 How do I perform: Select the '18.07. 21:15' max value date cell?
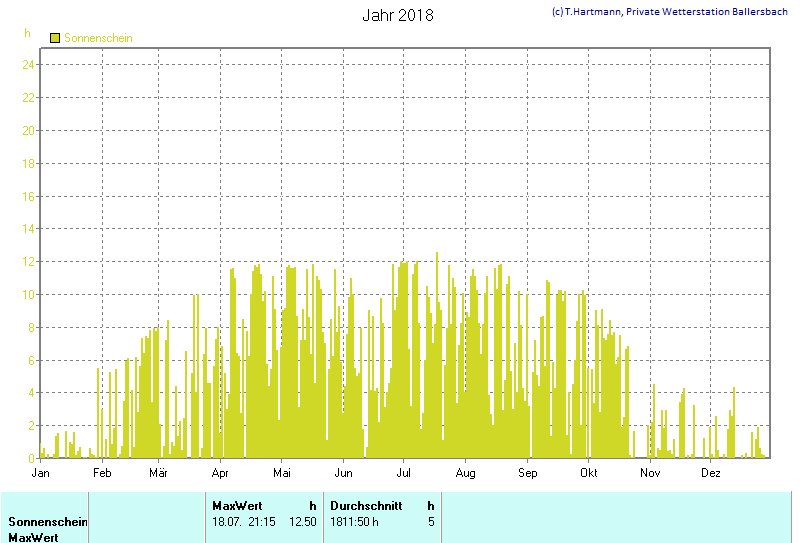244,522
